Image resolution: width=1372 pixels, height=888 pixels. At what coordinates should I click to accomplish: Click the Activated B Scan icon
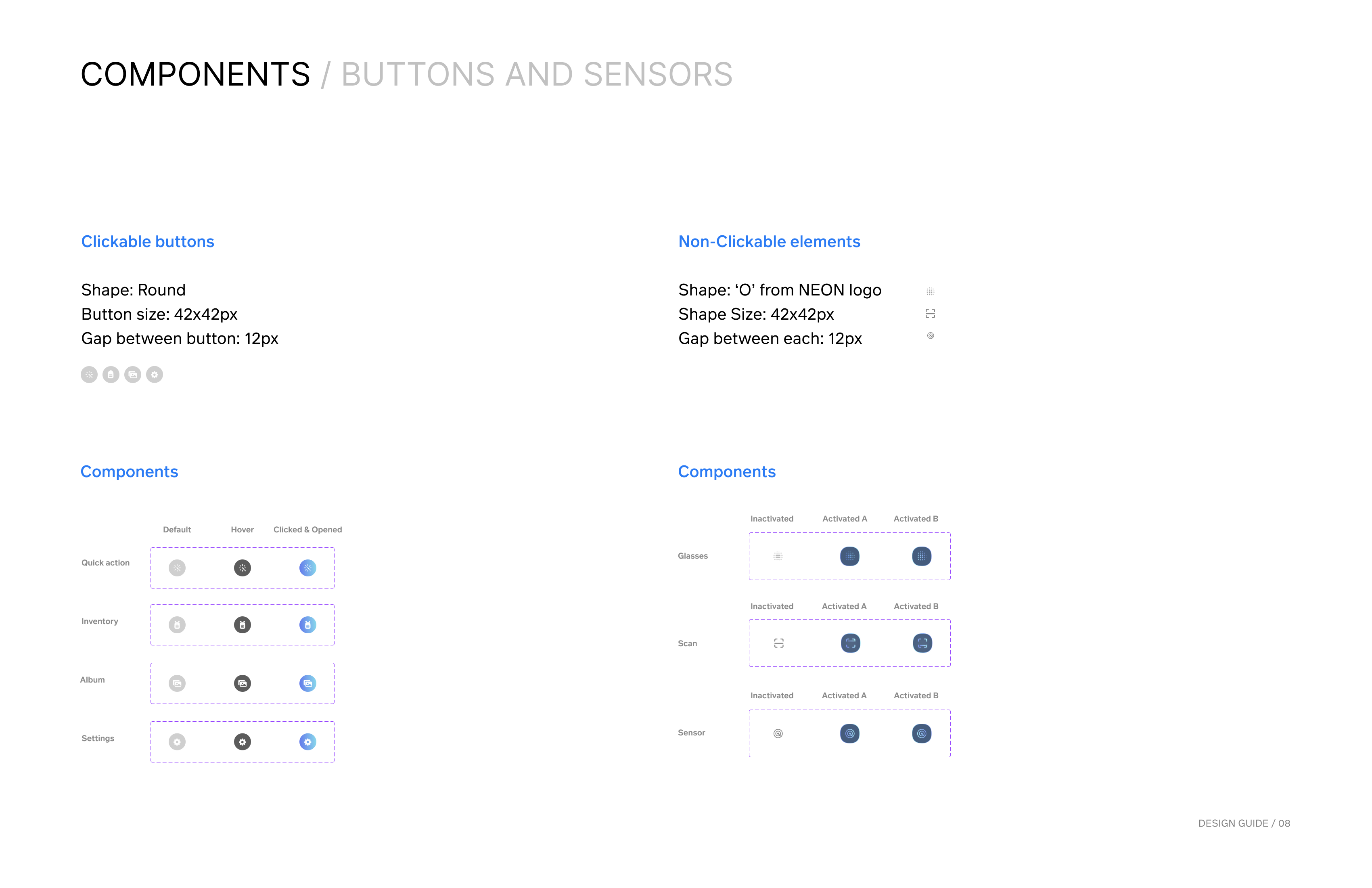pos(922,643)
